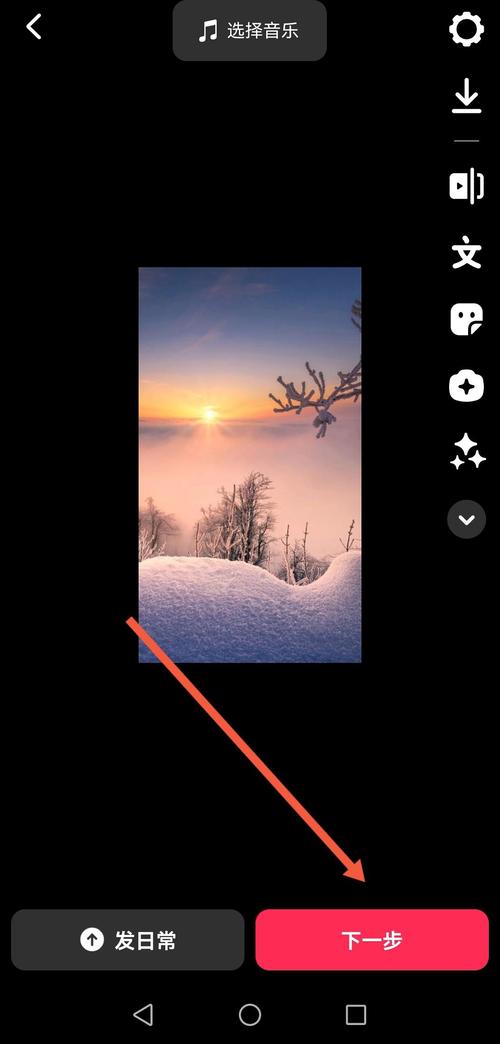The height and width of the screenshot is (1044, 500).
Task: Go back using the top-left arrow
Action: click(x=33, y=27)
